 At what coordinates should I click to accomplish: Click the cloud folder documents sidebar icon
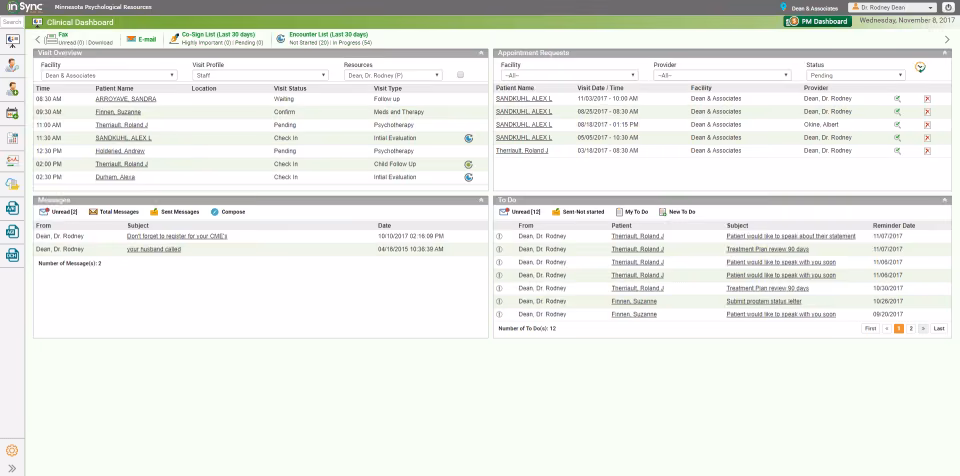[12, 184]
